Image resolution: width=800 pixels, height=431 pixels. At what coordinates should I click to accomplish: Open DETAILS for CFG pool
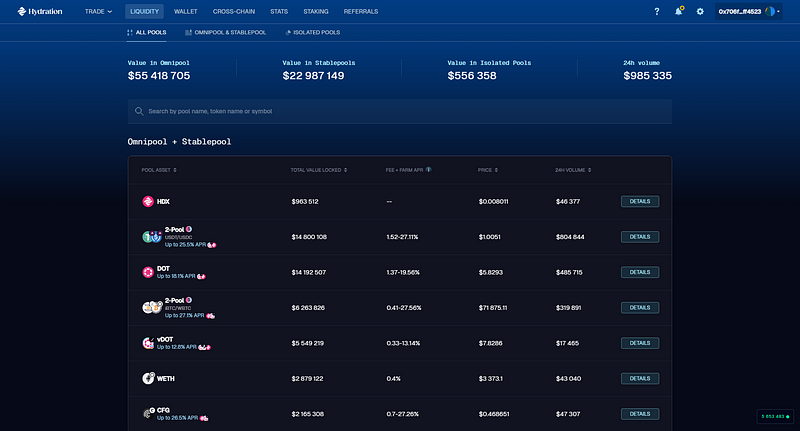point(640,414)
